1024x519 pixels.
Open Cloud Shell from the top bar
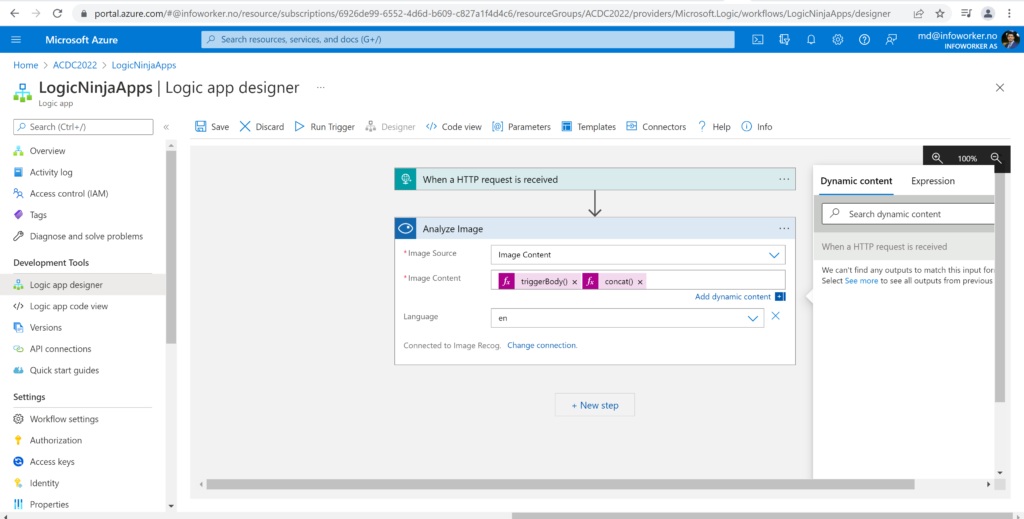tap(758, 40)
